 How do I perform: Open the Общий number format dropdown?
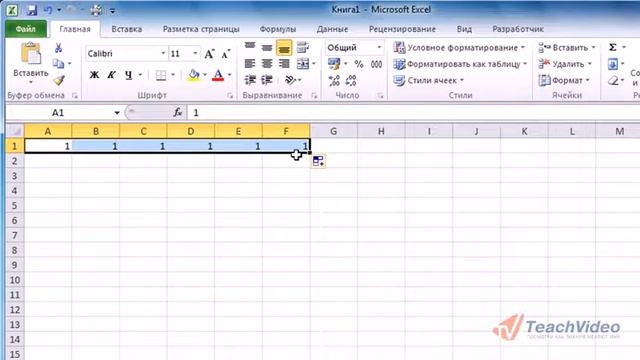pos(379,47)
